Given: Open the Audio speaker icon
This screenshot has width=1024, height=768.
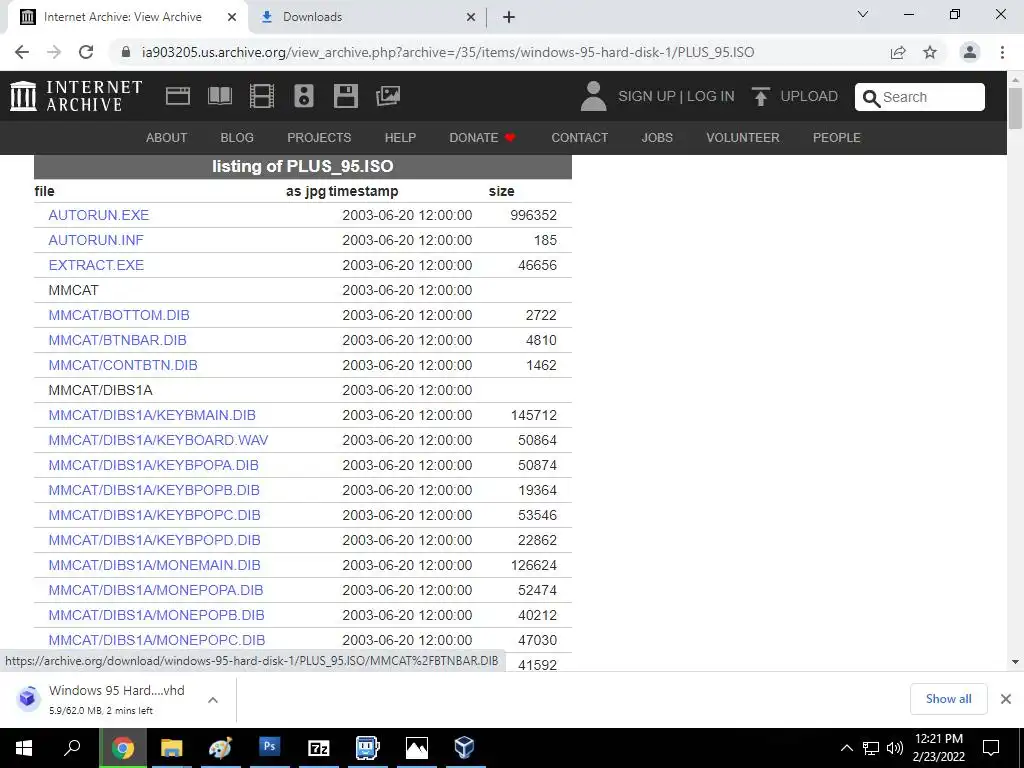Looking at the screenshot, I should tap(304, 96).
